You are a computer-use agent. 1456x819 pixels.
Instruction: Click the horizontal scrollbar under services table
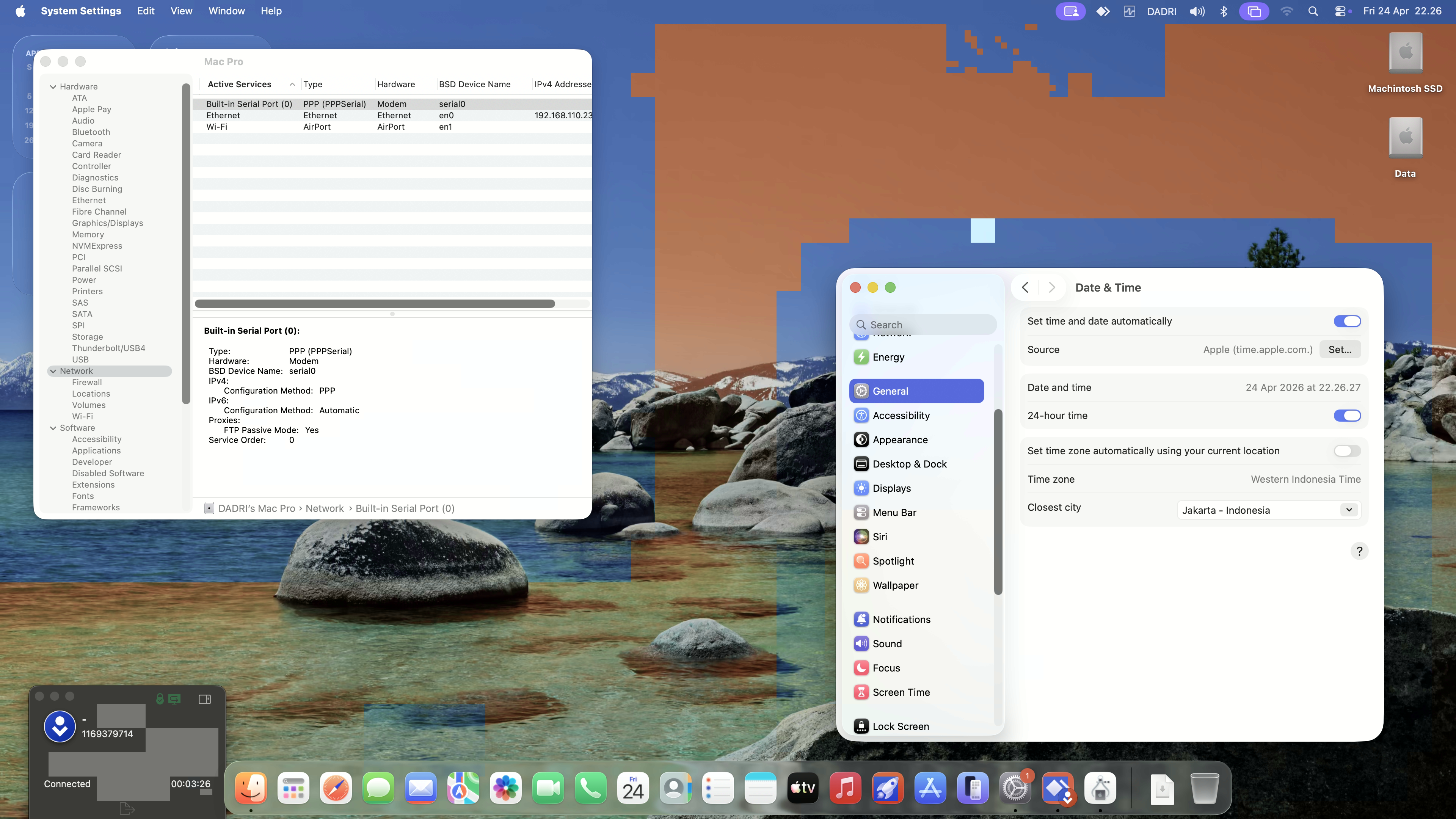pyautogui.click(x=375, y=304)
